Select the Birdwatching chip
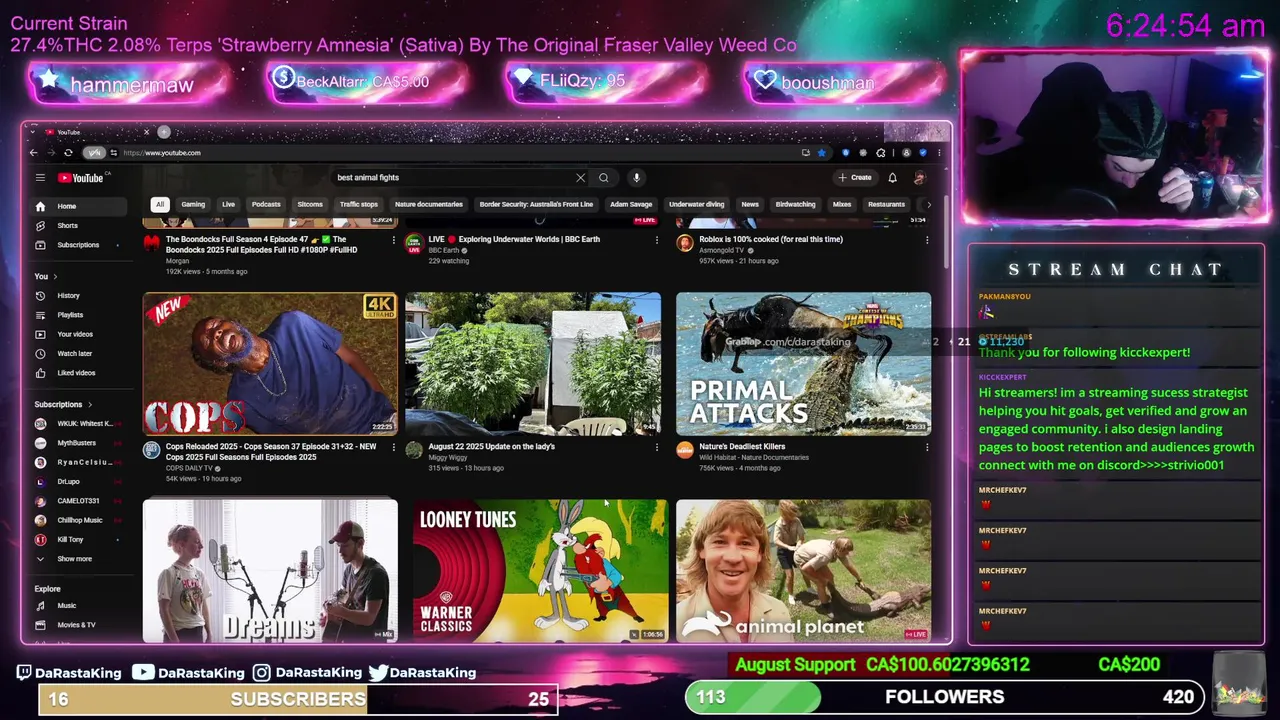The image size is (1280, 720). pyautogui.click(x=795, y=205)
